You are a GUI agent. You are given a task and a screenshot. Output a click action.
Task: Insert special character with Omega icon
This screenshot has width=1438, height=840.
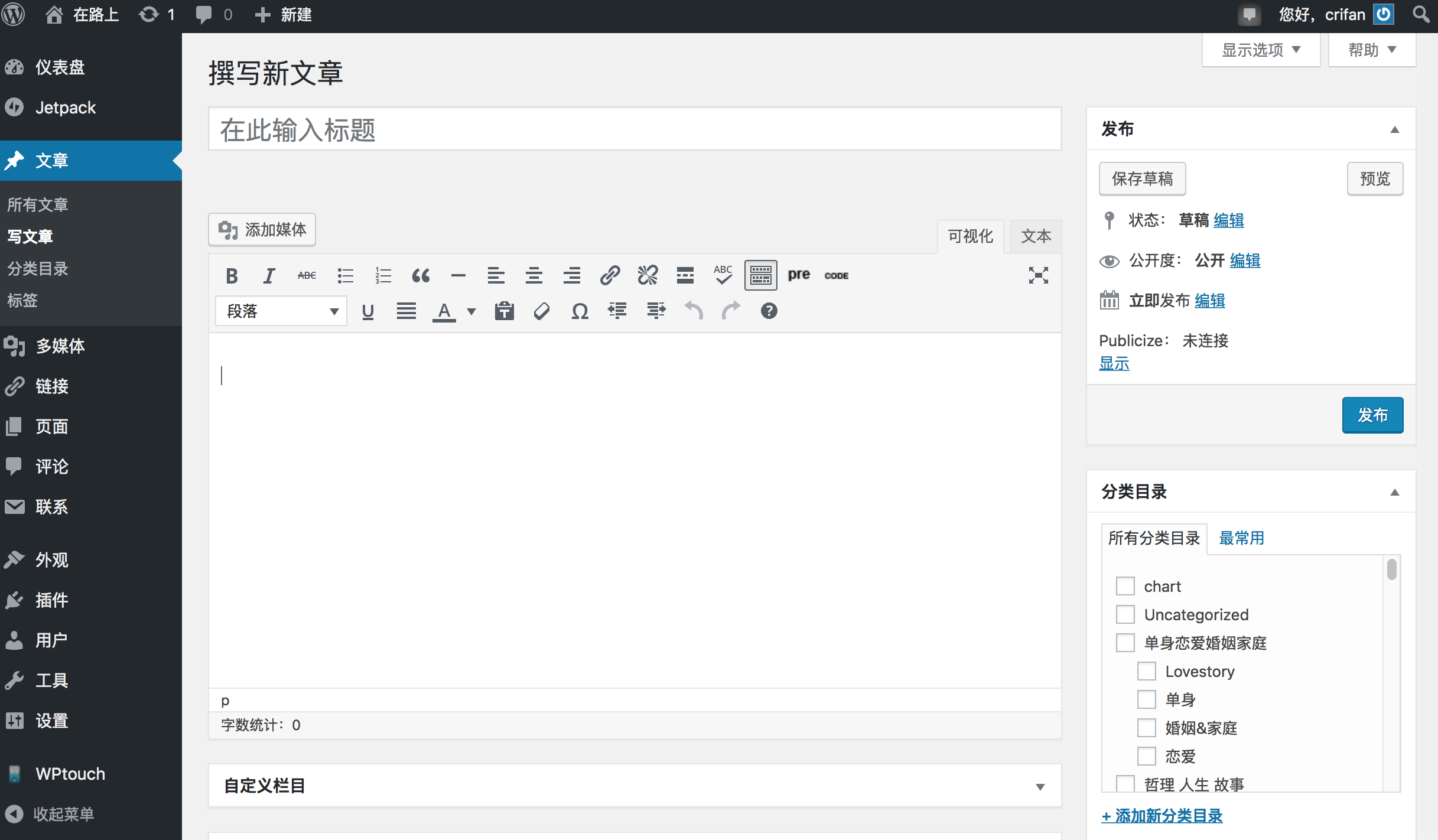click(x=580, y=311)
